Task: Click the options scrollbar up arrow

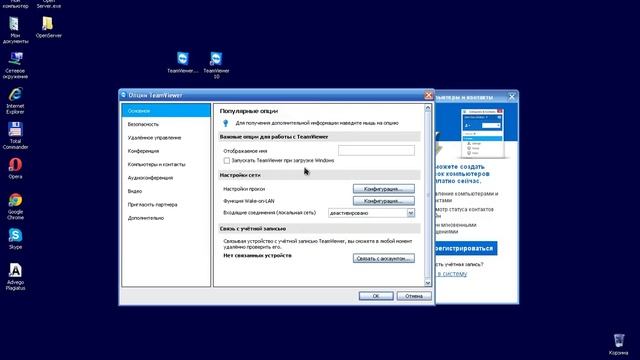Action: (428, 108)
